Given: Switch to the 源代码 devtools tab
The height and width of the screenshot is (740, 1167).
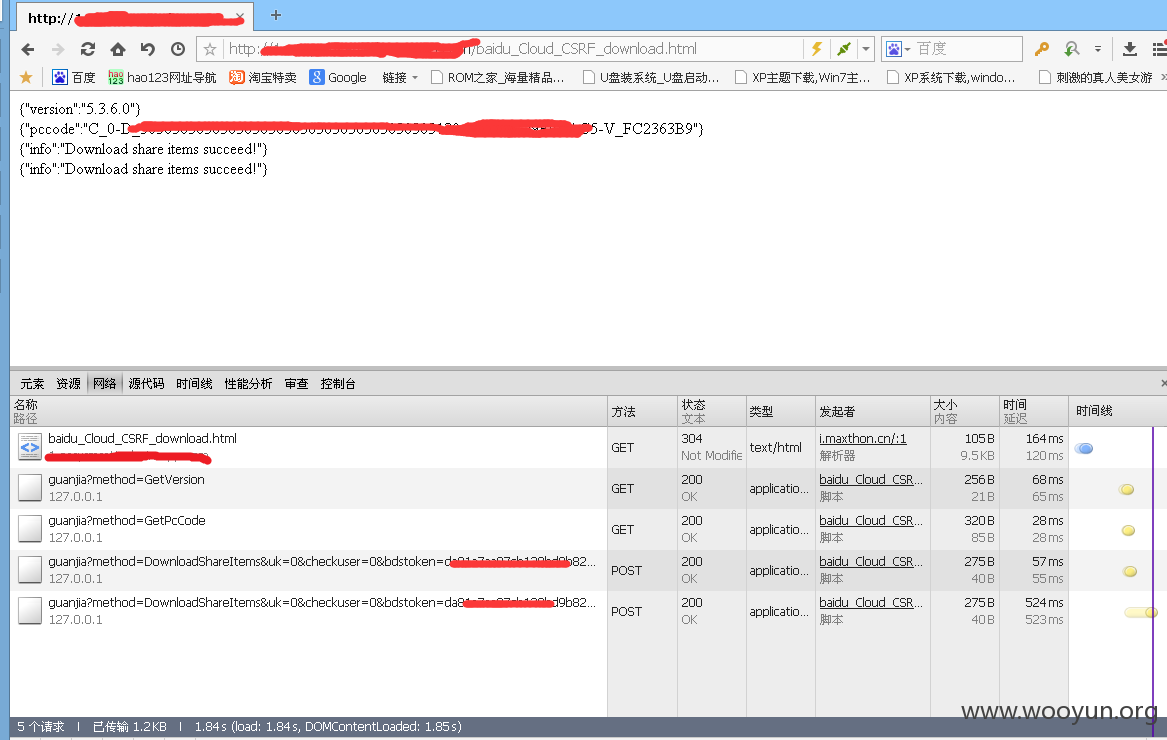Looking at the screenshot, I should 147,383.
